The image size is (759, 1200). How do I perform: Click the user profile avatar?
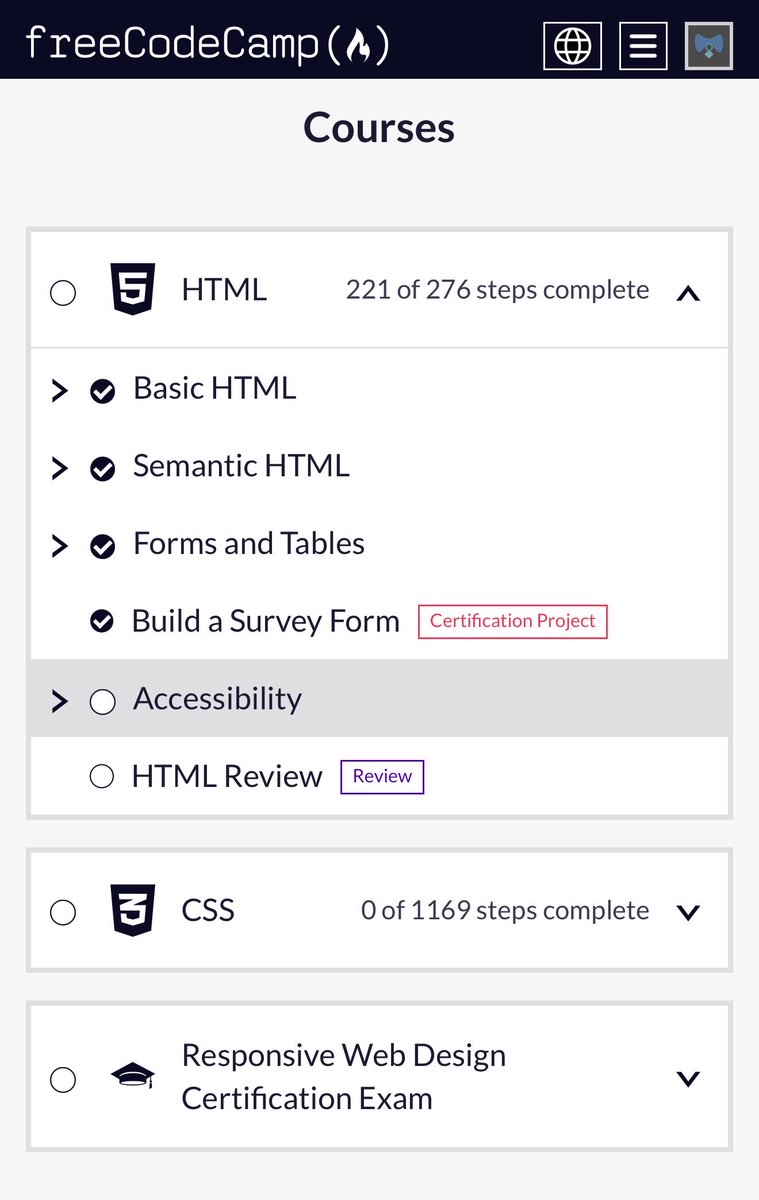click(709, 45)
